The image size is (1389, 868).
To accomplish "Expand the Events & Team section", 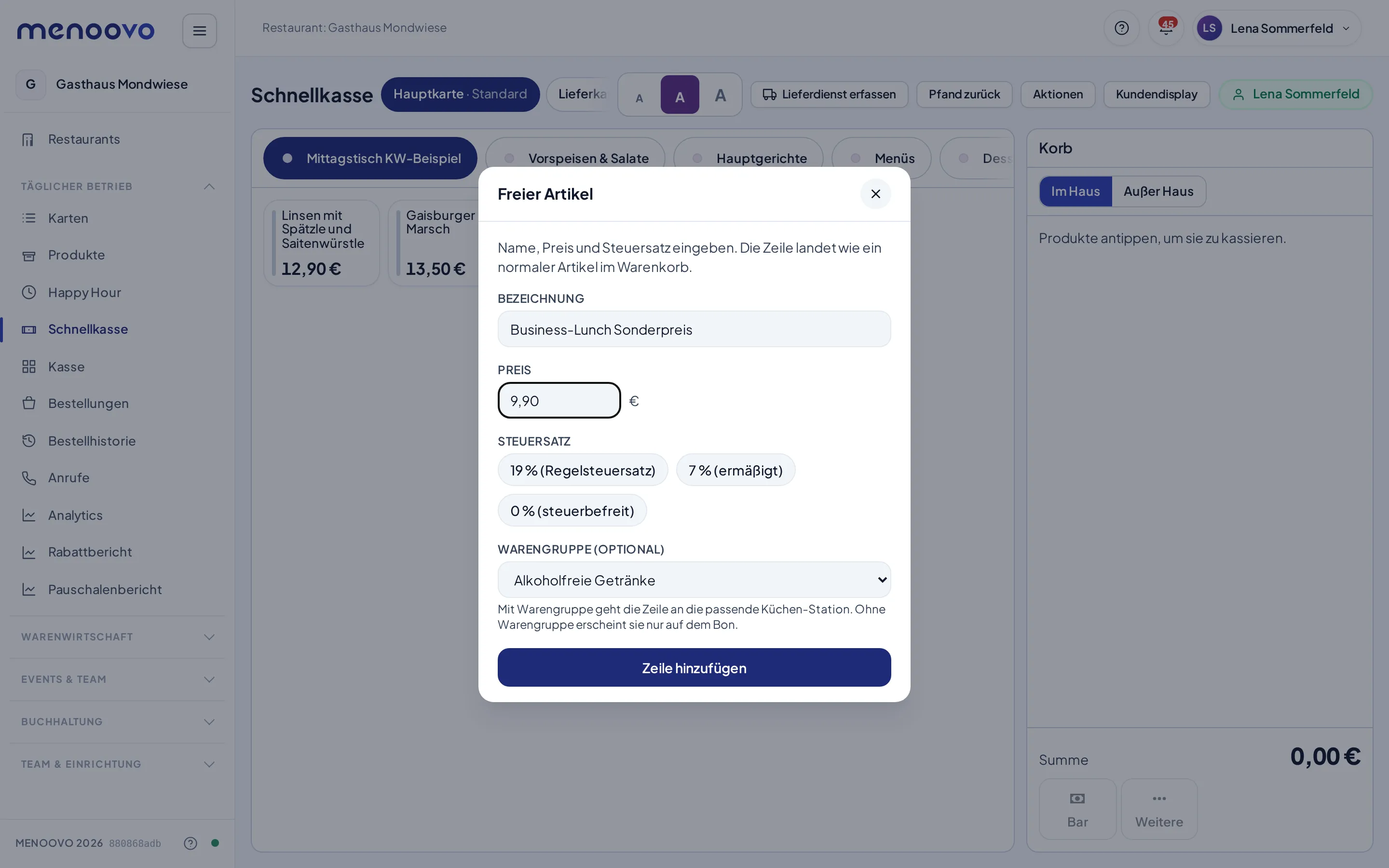I will (118, 679).
